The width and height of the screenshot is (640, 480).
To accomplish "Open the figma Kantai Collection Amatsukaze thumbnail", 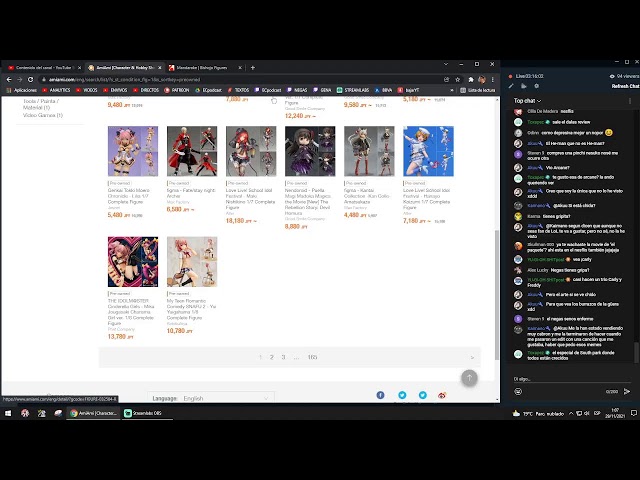I will coord(369,151).
